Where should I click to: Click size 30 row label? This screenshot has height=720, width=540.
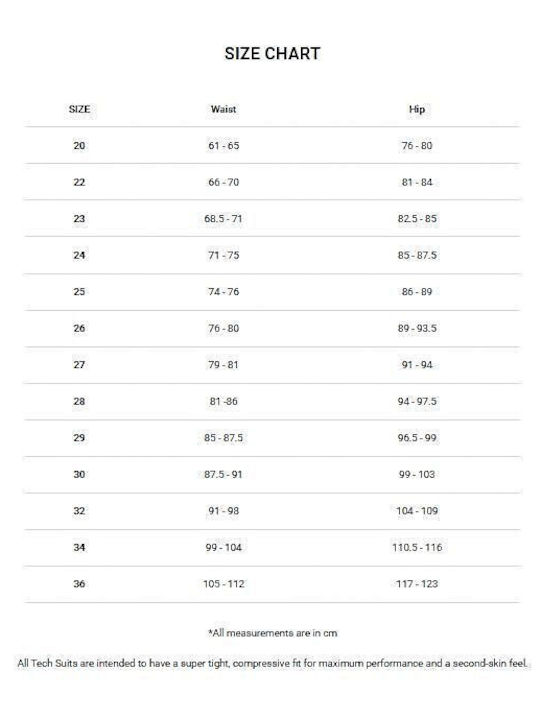pyautogui.click(x=79, y=474)
